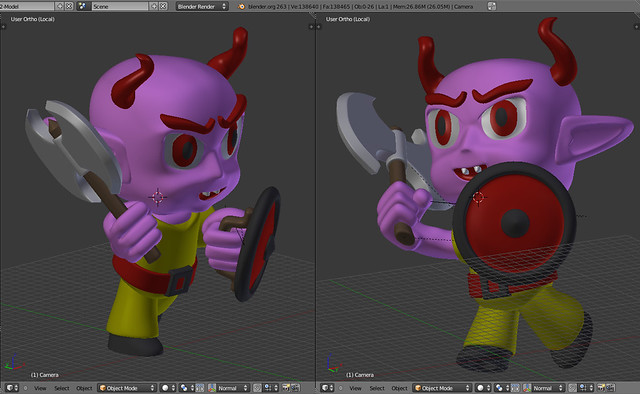Open Blender Render engine dropdown
The image size is (640, 394).
(202, 6)
